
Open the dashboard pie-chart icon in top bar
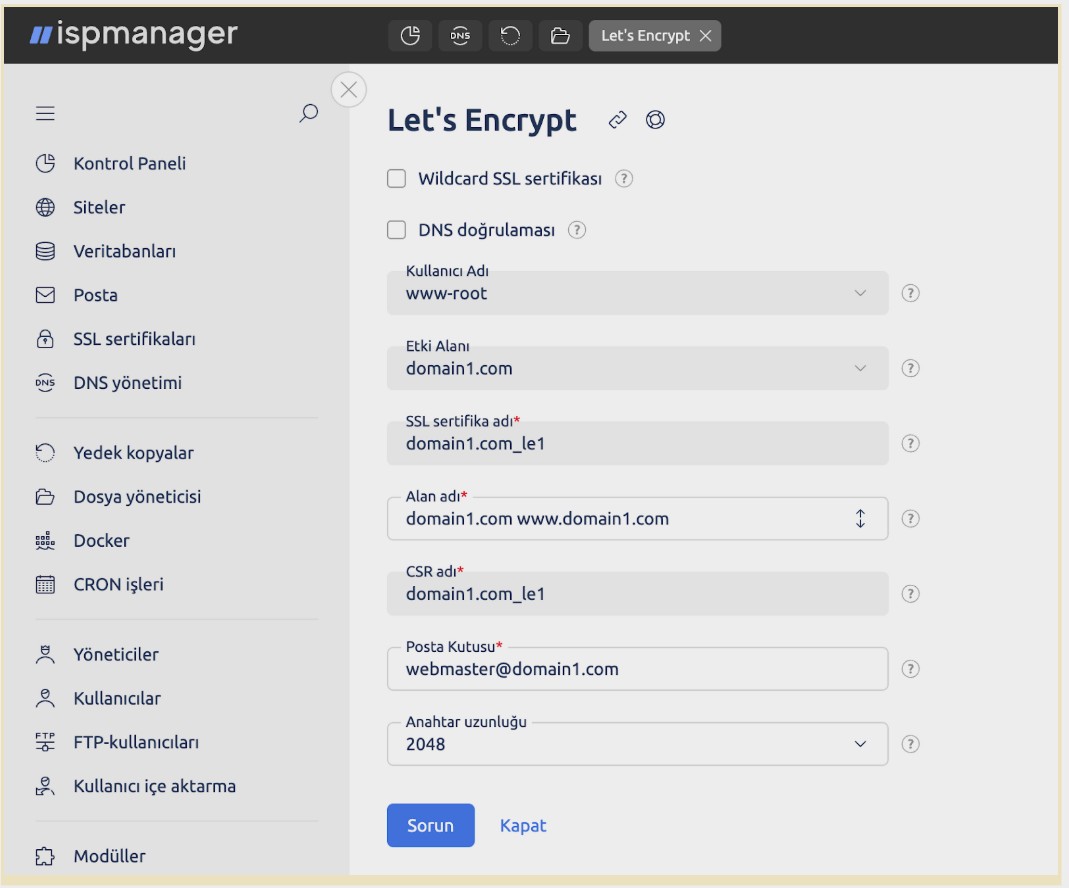click(x=410, y=35)
